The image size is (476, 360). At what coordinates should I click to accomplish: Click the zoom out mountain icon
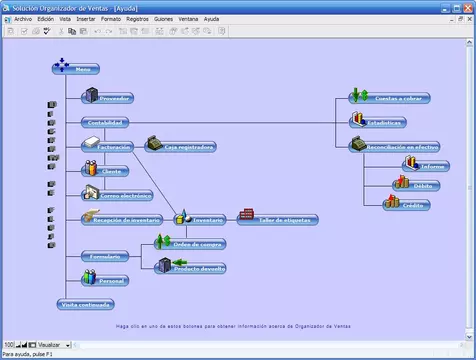(x=18, y=345)
